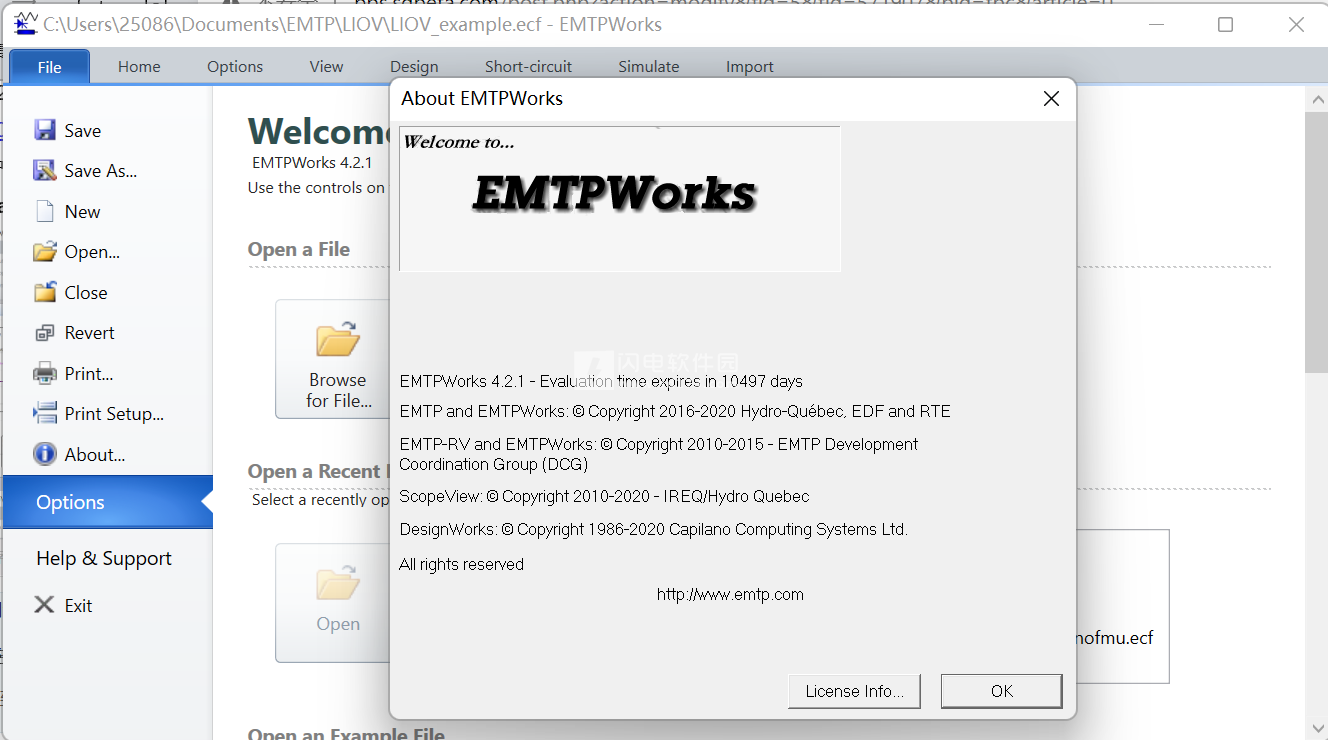Click the License Info... button
1328x740 pixels.
[x=855, y=691]
